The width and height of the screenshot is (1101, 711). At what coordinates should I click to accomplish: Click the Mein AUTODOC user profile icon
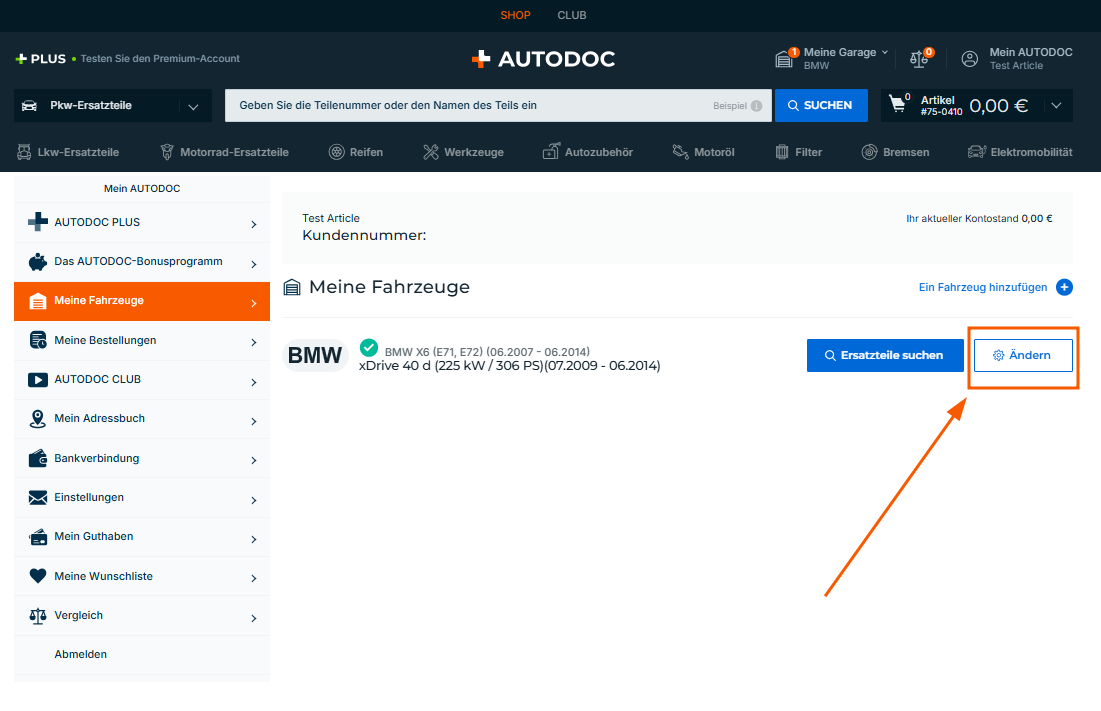coord(969,59)
